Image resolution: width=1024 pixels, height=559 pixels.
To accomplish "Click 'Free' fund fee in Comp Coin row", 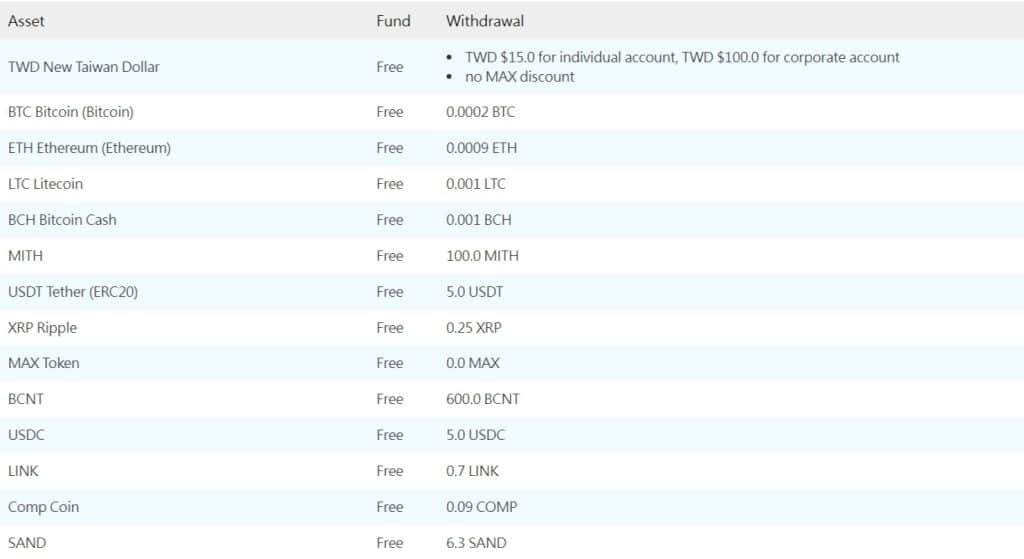I will 389,506.
